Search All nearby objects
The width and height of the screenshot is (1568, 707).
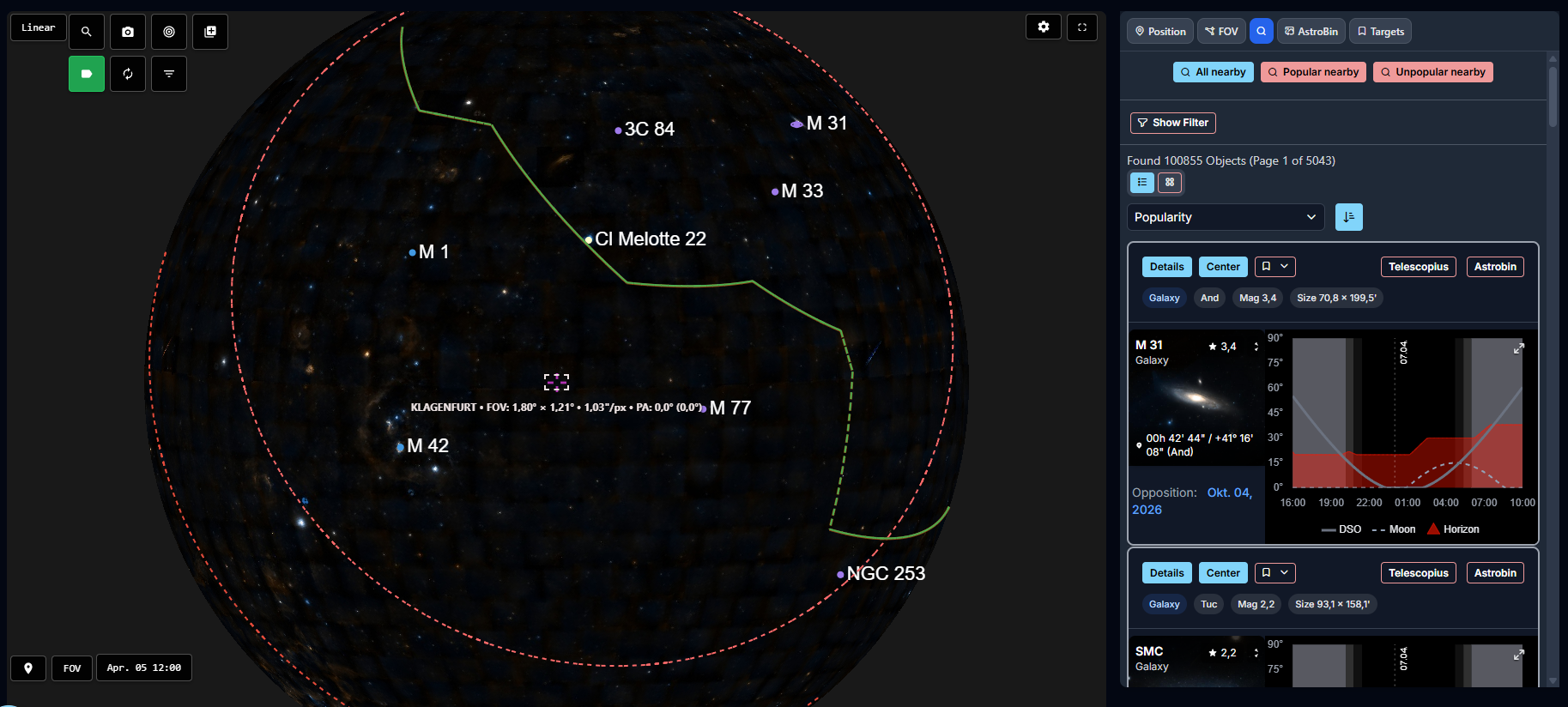(1214, 72)
